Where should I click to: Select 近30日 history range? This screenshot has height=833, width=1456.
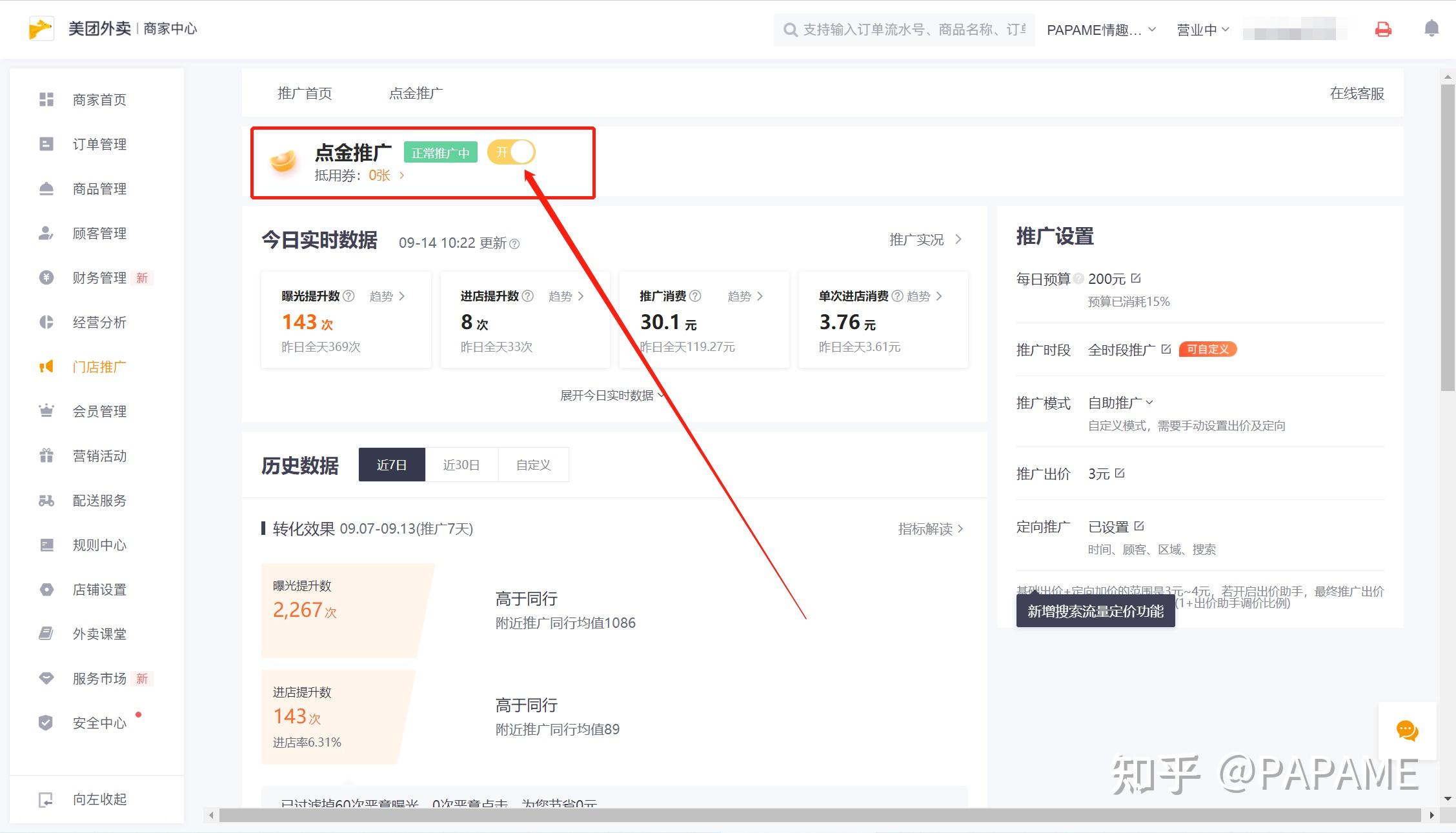point(461,465)
